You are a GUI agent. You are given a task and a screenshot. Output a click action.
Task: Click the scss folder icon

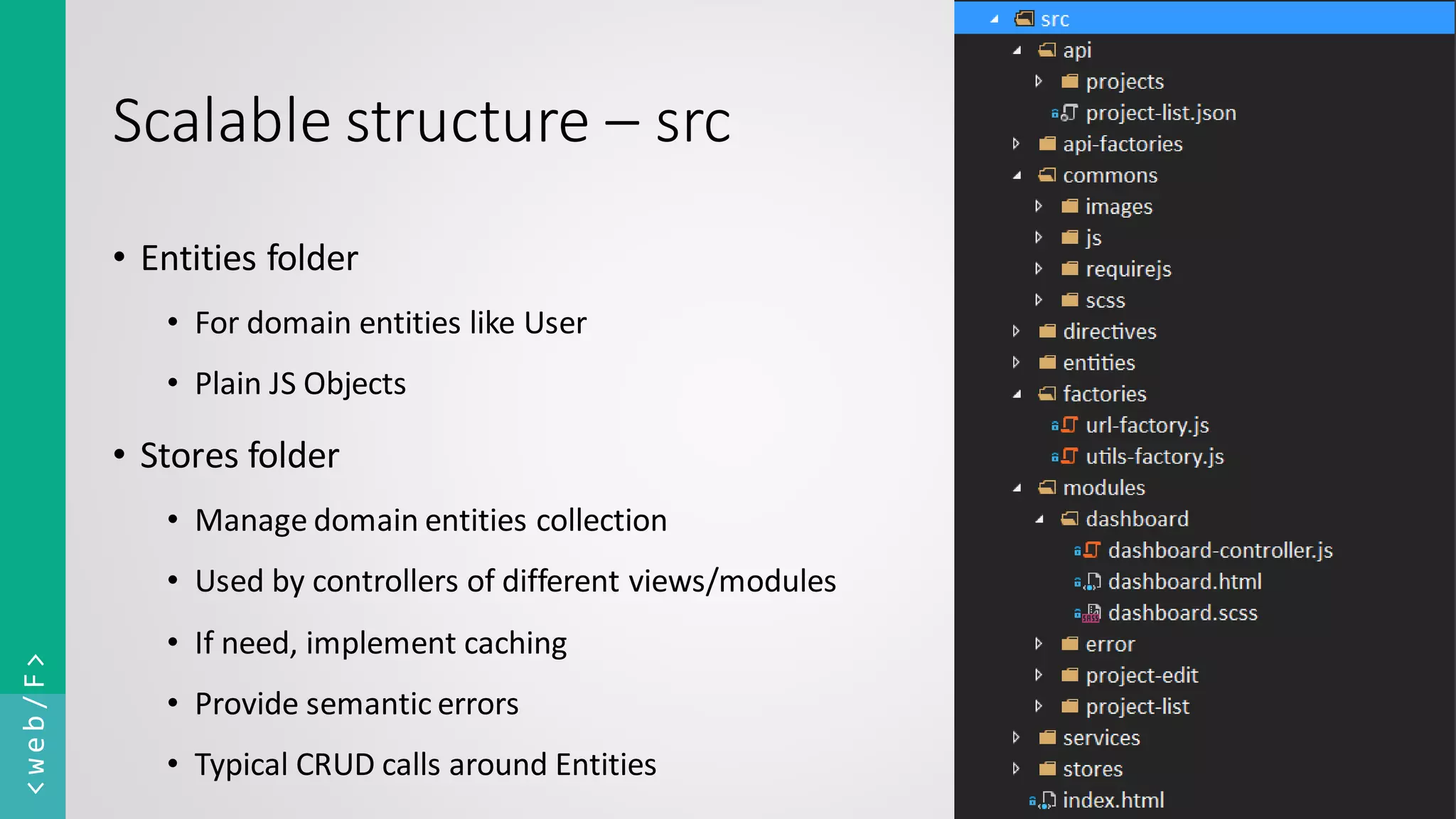click(x=1070, y=300)
